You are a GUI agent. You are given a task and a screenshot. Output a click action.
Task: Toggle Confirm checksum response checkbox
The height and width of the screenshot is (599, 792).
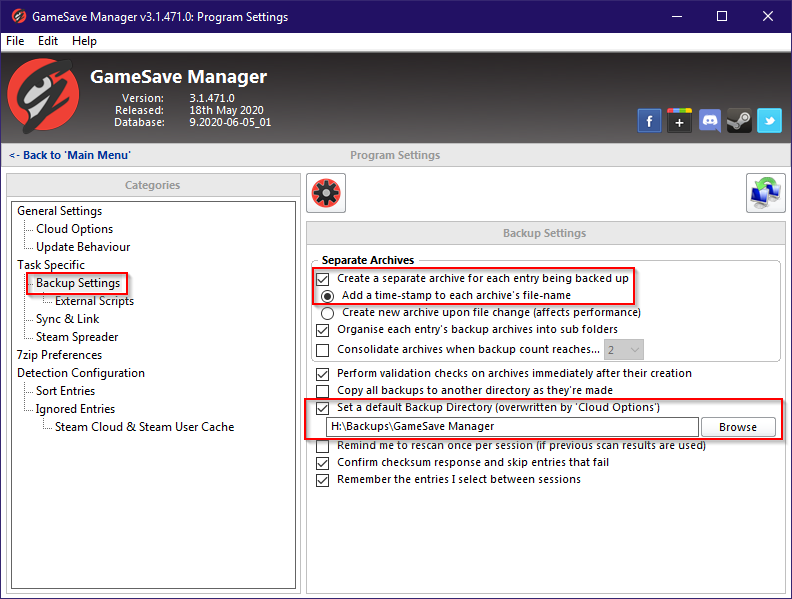pyautogui.click(x=323, y=463)
